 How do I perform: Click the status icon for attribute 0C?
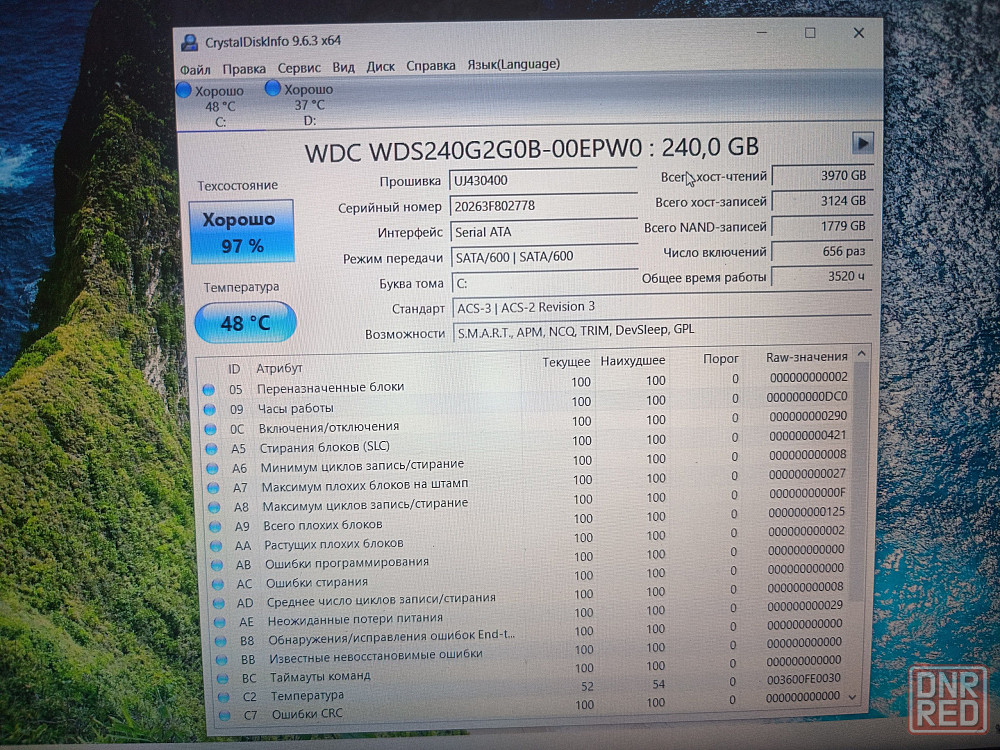(x=210, y=429)
